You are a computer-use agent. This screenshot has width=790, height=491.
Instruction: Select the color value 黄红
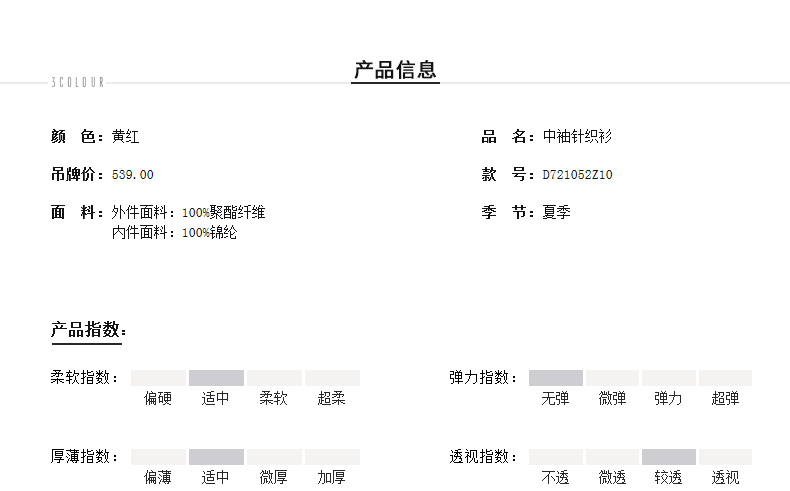pyautogui.click(x=125, y=136)
